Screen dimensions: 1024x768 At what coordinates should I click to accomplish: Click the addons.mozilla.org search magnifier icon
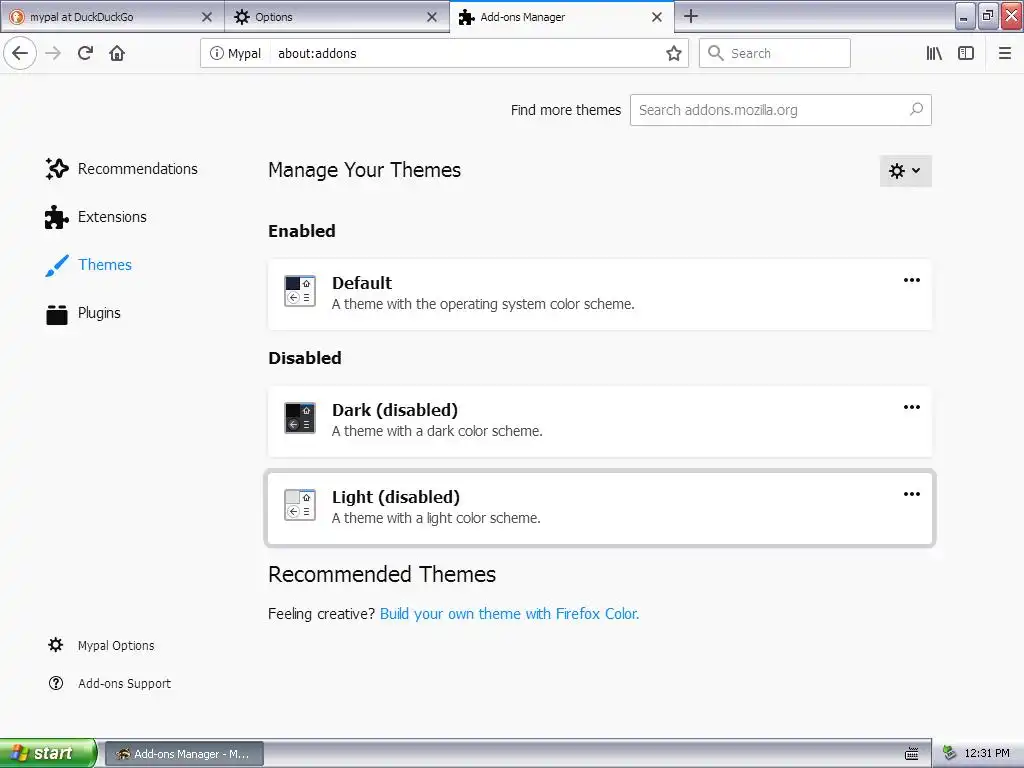916,109
